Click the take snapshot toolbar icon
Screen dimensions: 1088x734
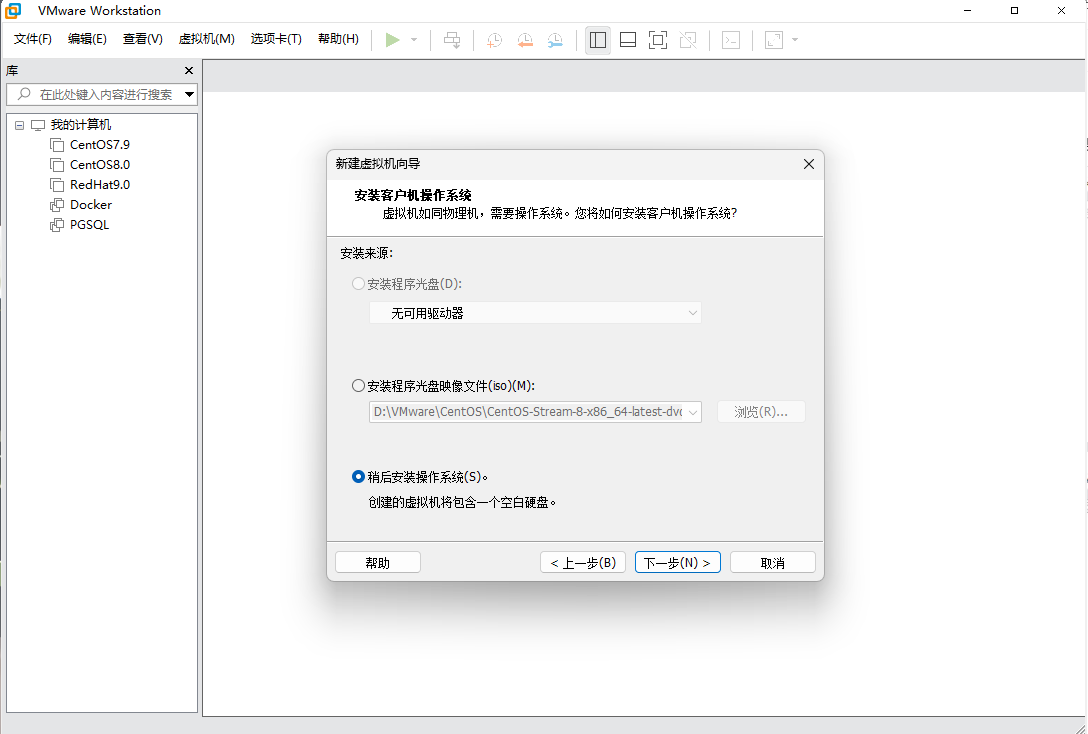(x=494, y=40)
